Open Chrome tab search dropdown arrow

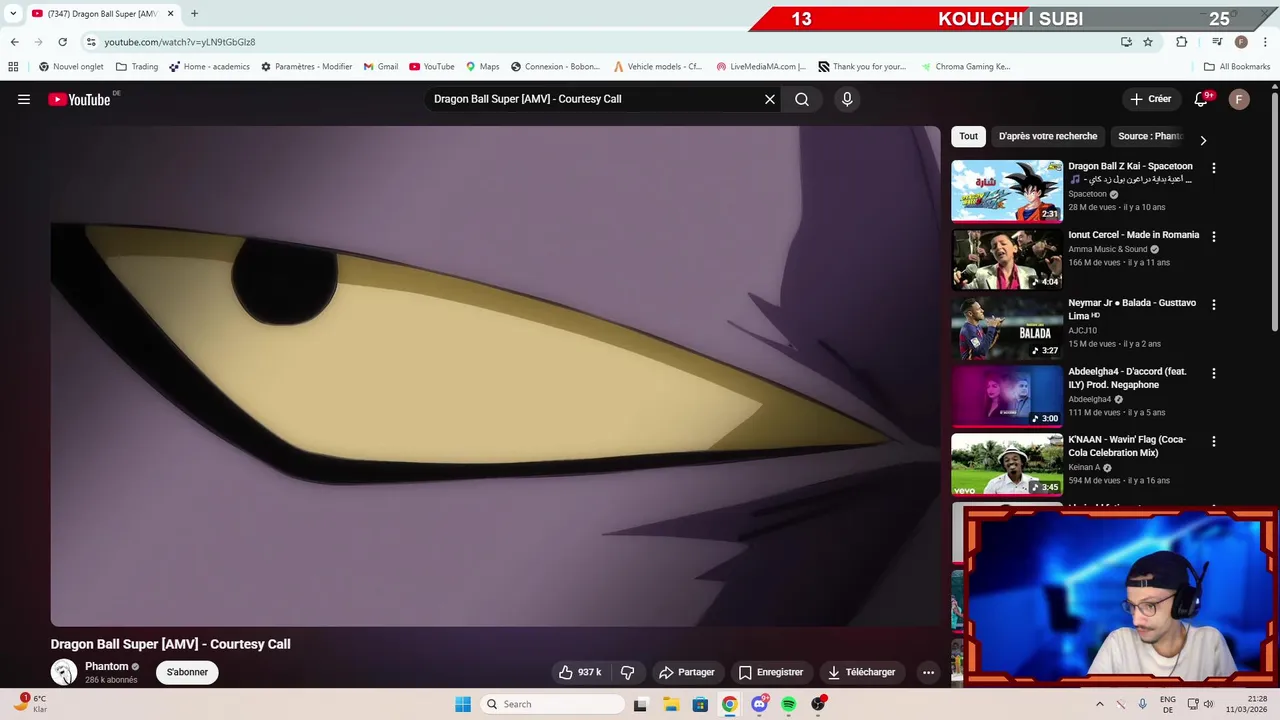[13, 14]
